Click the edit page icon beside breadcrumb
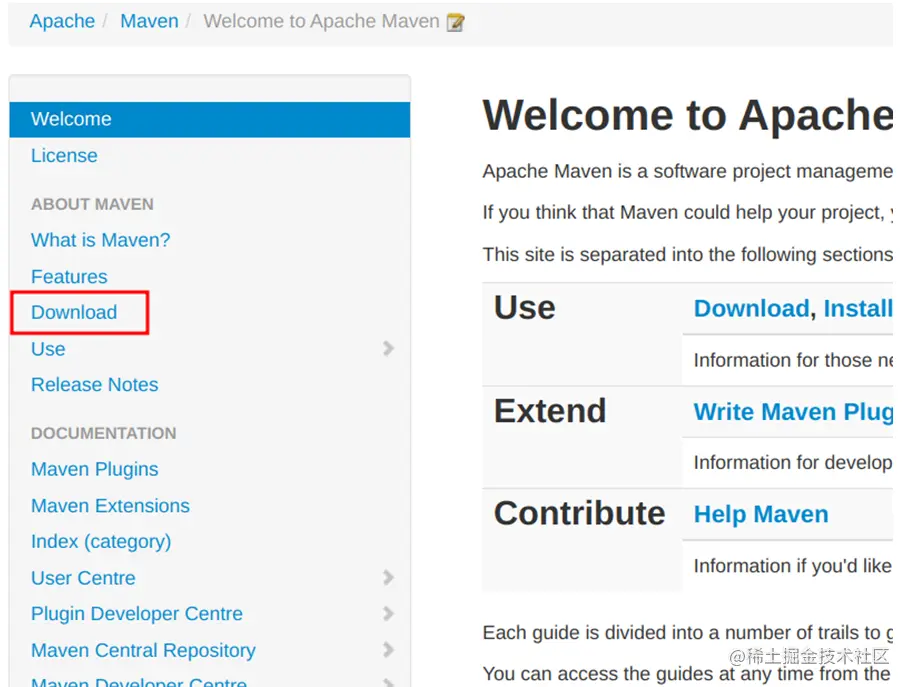 456,22
